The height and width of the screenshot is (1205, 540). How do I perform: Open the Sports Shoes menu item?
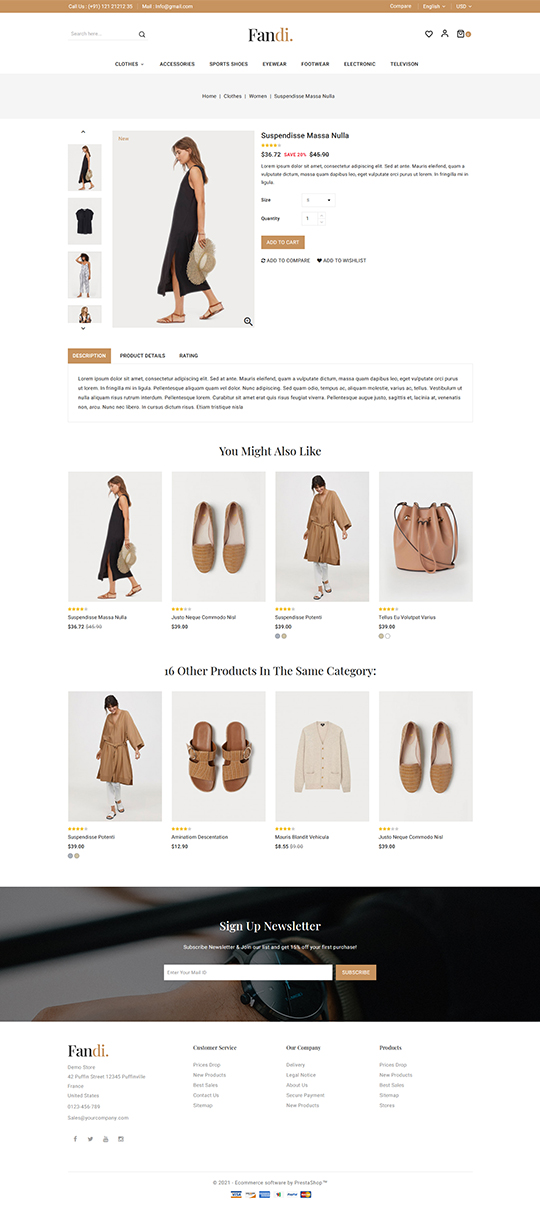tap(228, 64)
